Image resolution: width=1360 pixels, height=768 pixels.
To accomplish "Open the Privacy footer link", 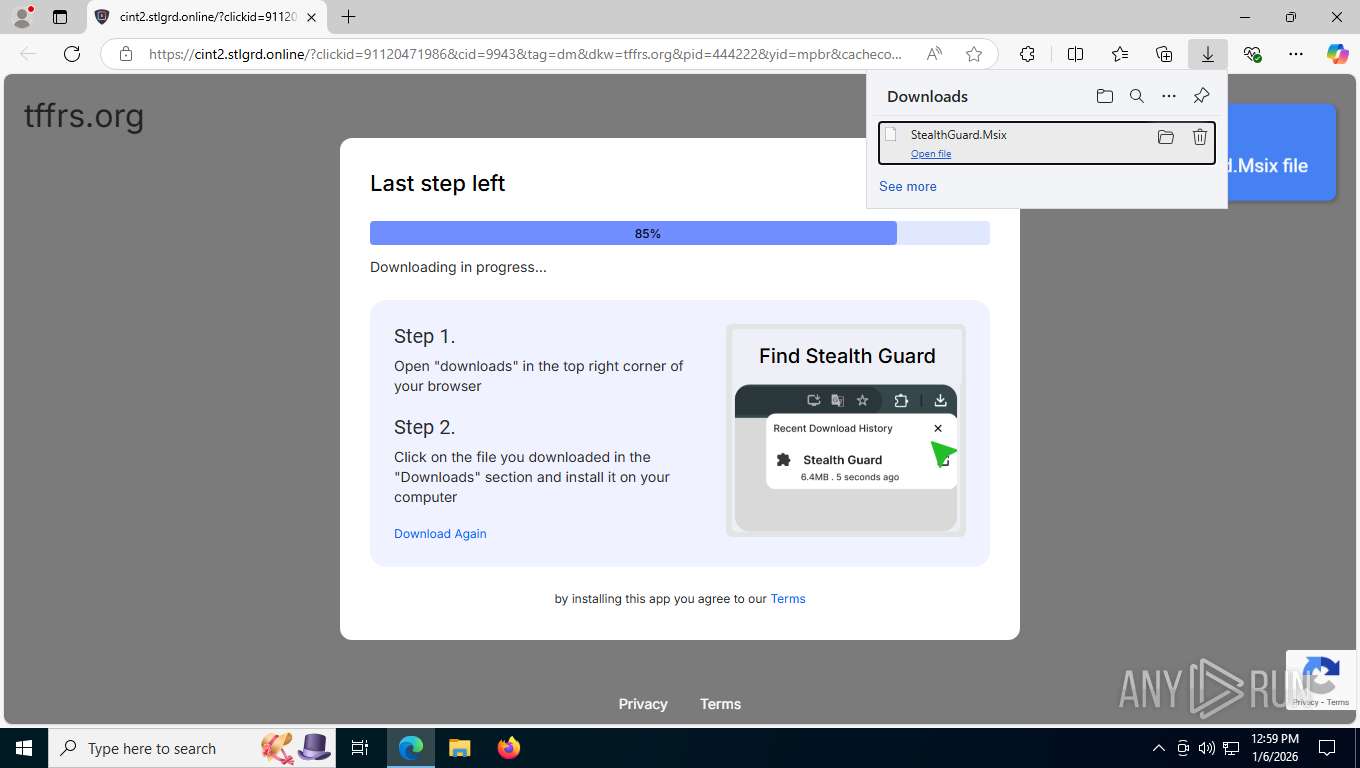I will tap(643, 704).
